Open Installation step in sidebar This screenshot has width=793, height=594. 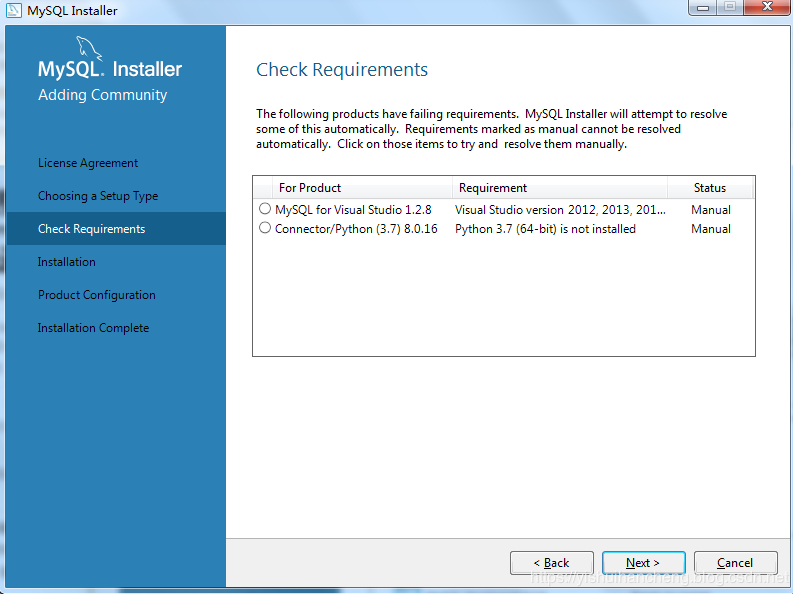point(67,262)
